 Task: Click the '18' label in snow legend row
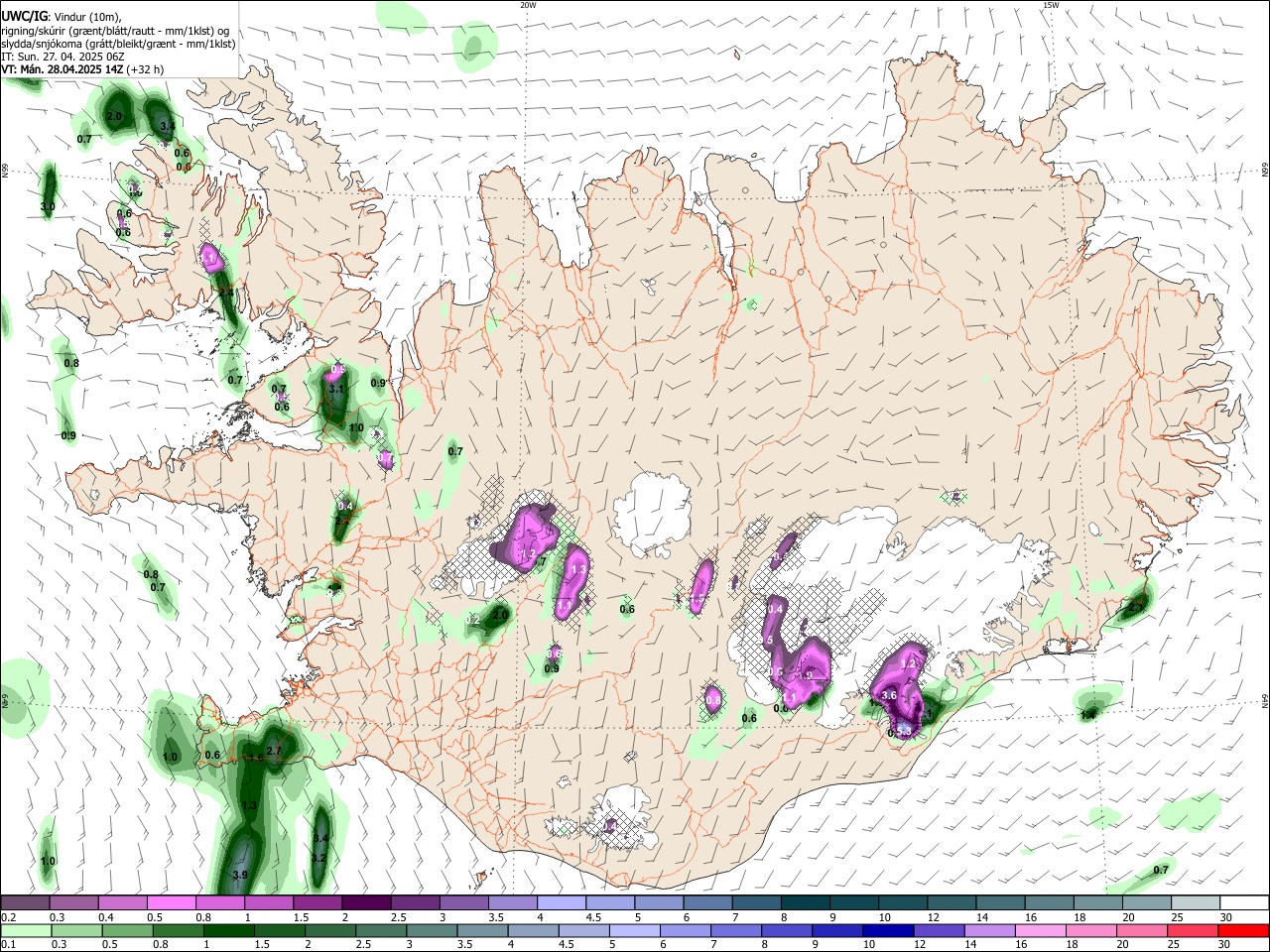point(1079,917)
